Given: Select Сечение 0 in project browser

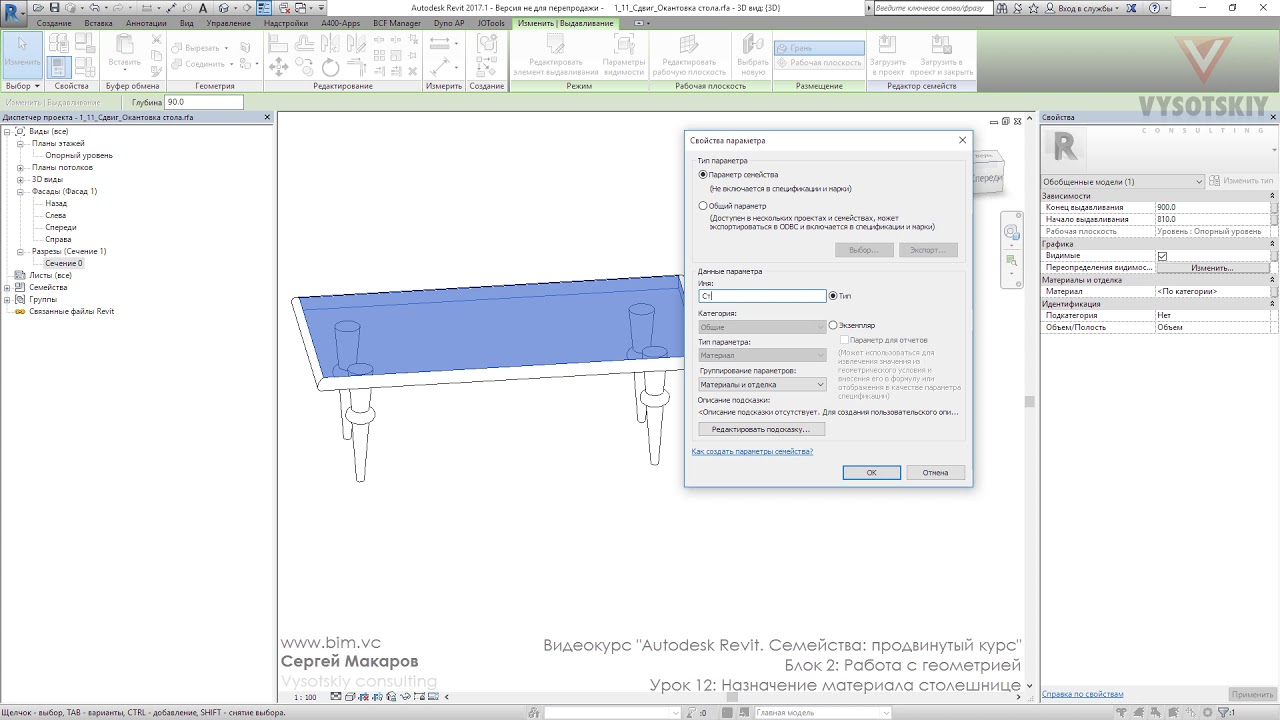Looking at the screenshot, I should pyautogui.click(x=64, y=263).
